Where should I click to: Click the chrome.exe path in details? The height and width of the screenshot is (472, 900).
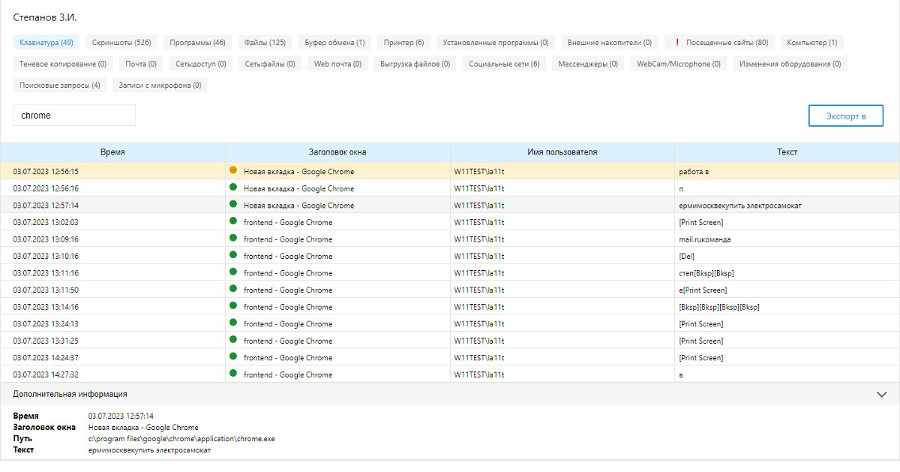[181, 439]
